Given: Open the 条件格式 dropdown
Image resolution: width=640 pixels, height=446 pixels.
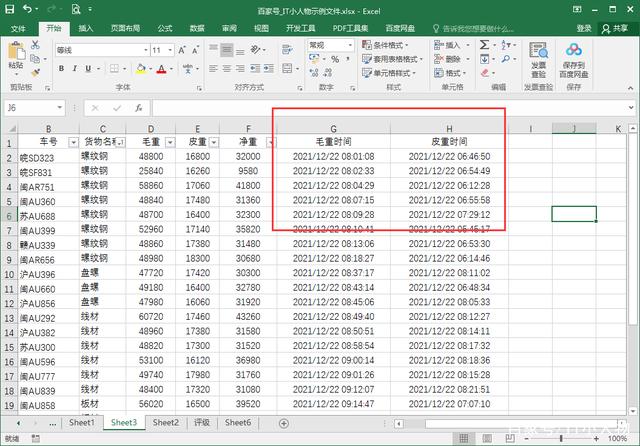Looking at the screenshot, I should 383,45.
